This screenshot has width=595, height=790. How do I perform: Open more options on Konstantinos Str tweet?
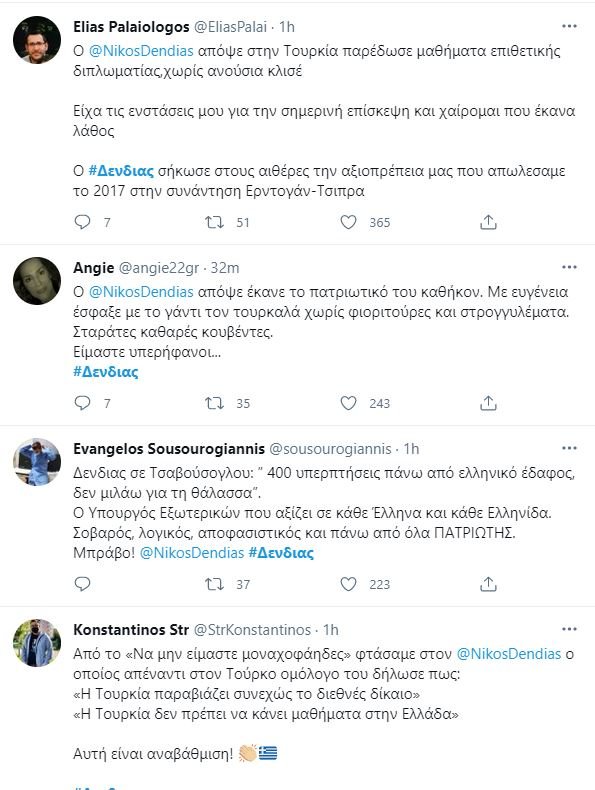(x=569, y=629)
